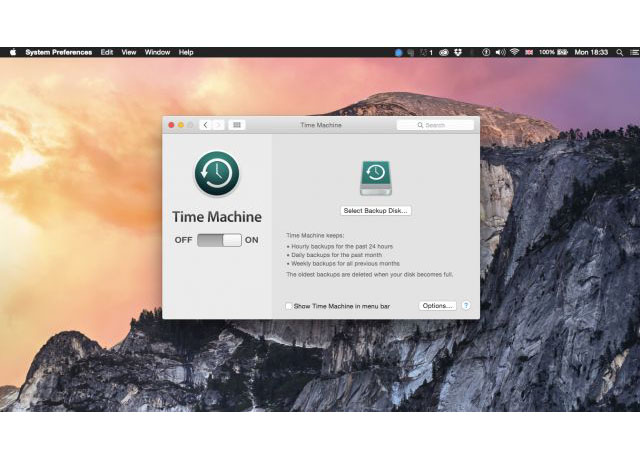This screenshot has width=640, height=460.
Task: Open the Options... button
Action: pos(437,306)
